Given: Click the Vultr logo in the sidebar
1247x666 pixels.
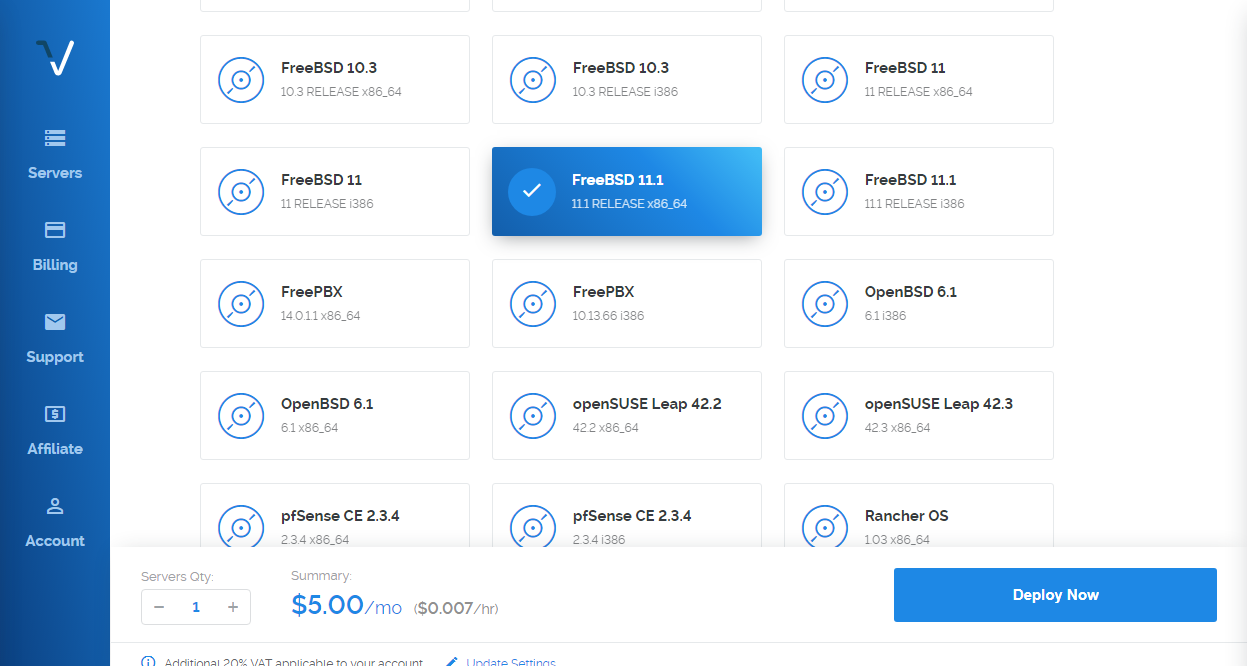Looking at the screenshot, I should tap(55, 58).
